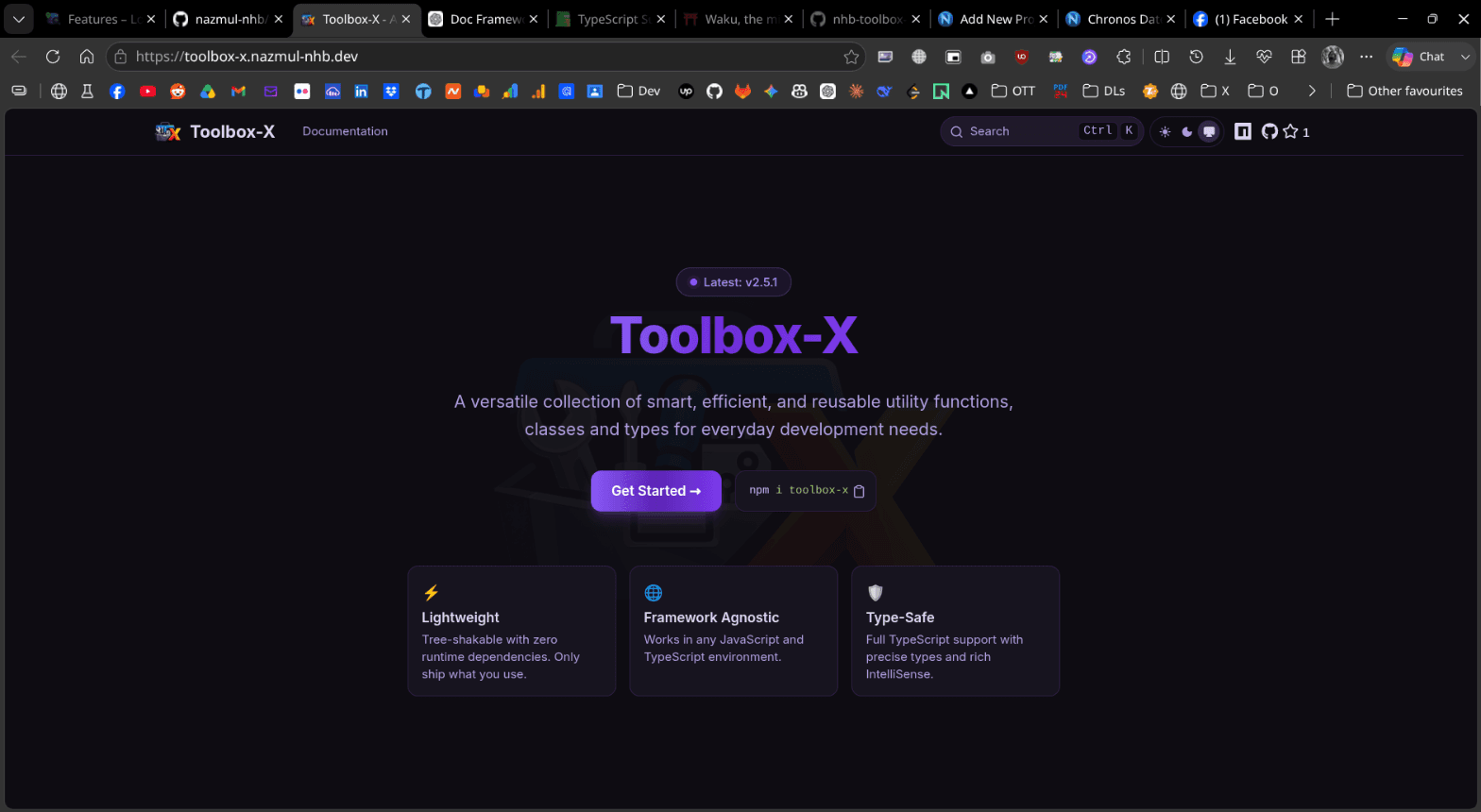Select system theme monitor icon

click(1209, 132)
